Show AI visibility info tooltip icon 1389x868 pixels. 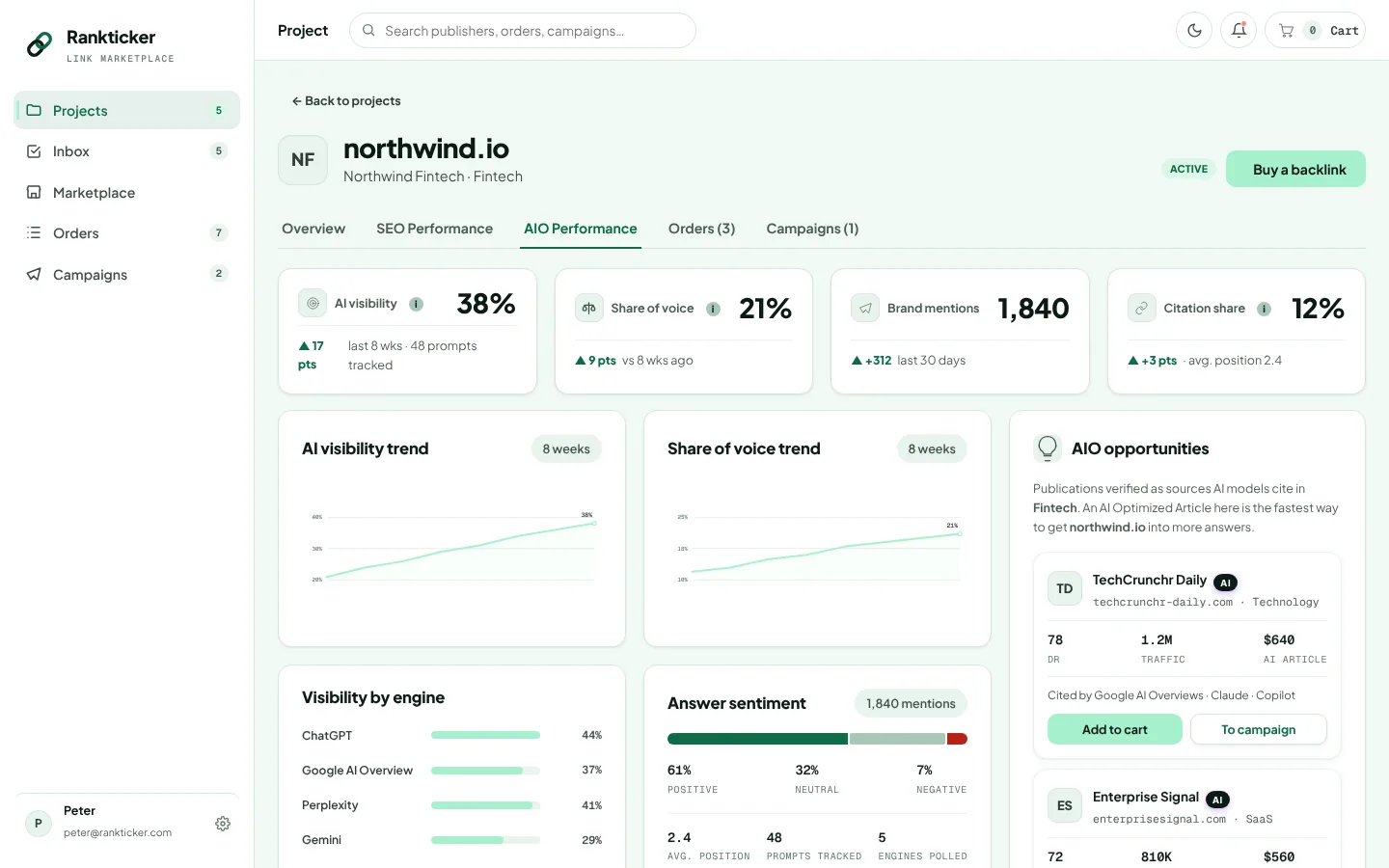pos(417,304)
